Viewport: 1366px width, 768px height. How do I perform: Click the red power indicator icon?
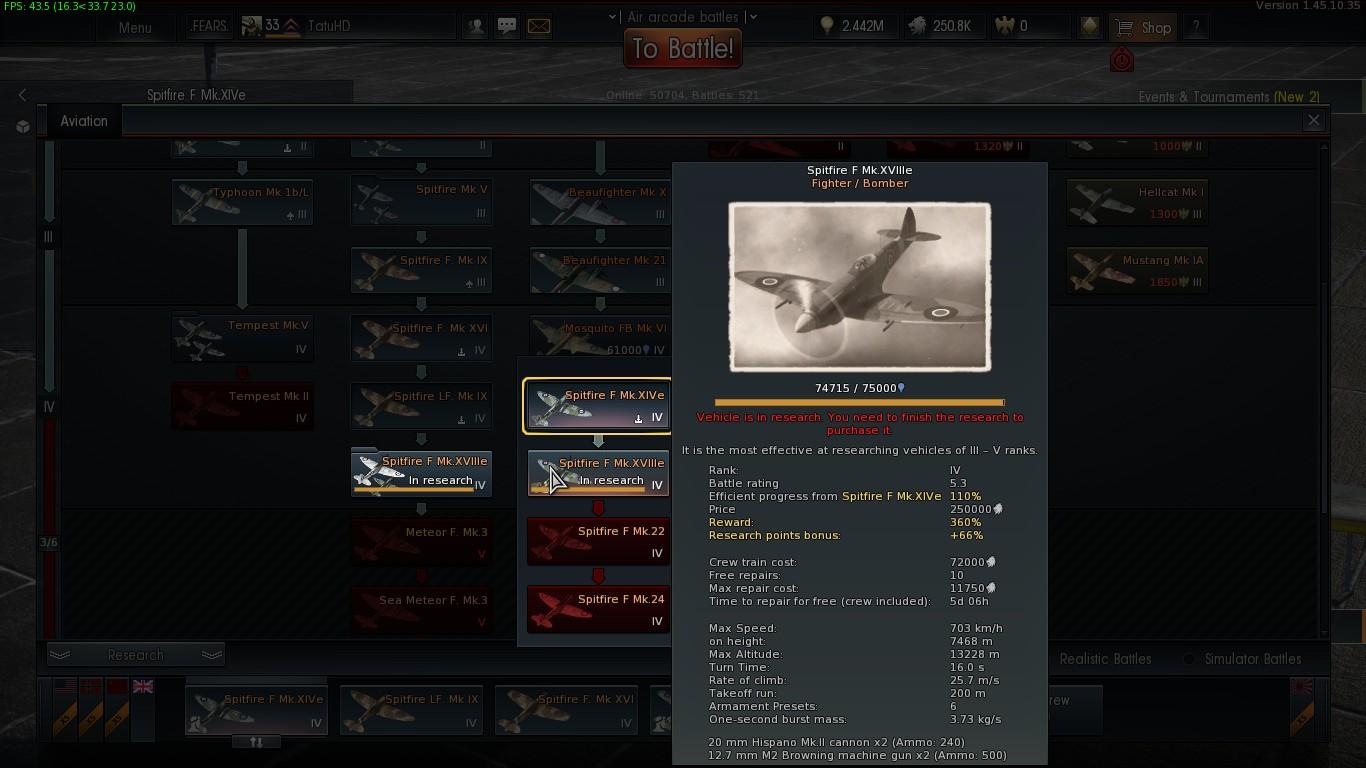pos(1121,60)
